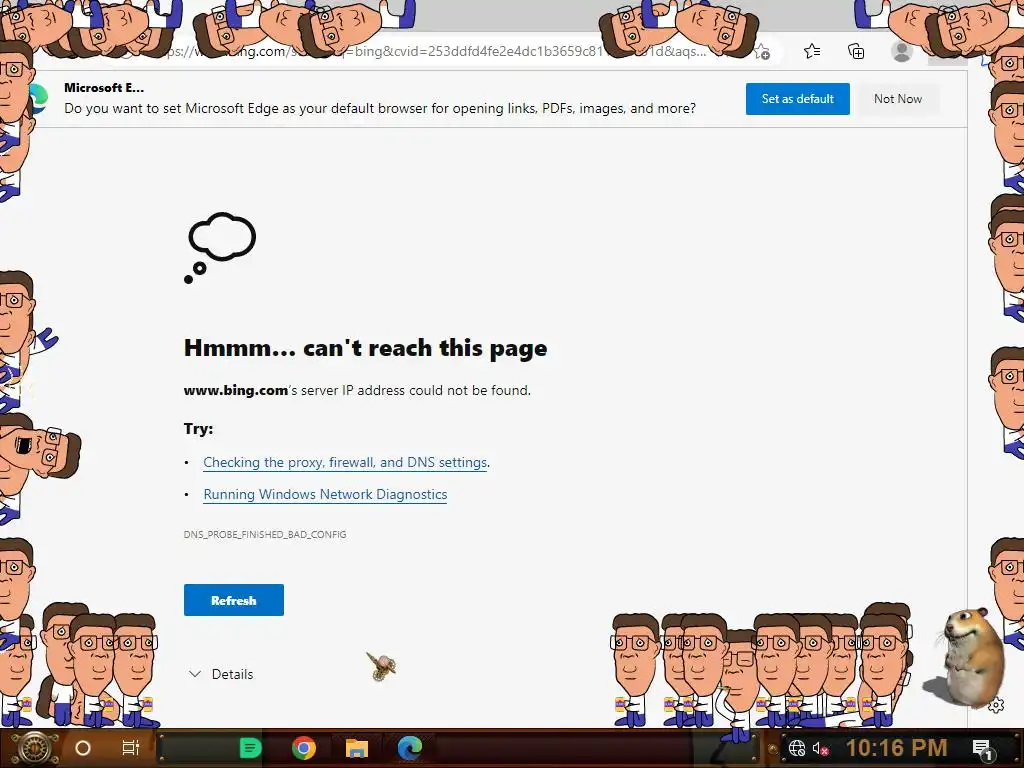Click the www.bing.com bold text
Viewport: 1024px width, 768px height.
tap(236, 390)
